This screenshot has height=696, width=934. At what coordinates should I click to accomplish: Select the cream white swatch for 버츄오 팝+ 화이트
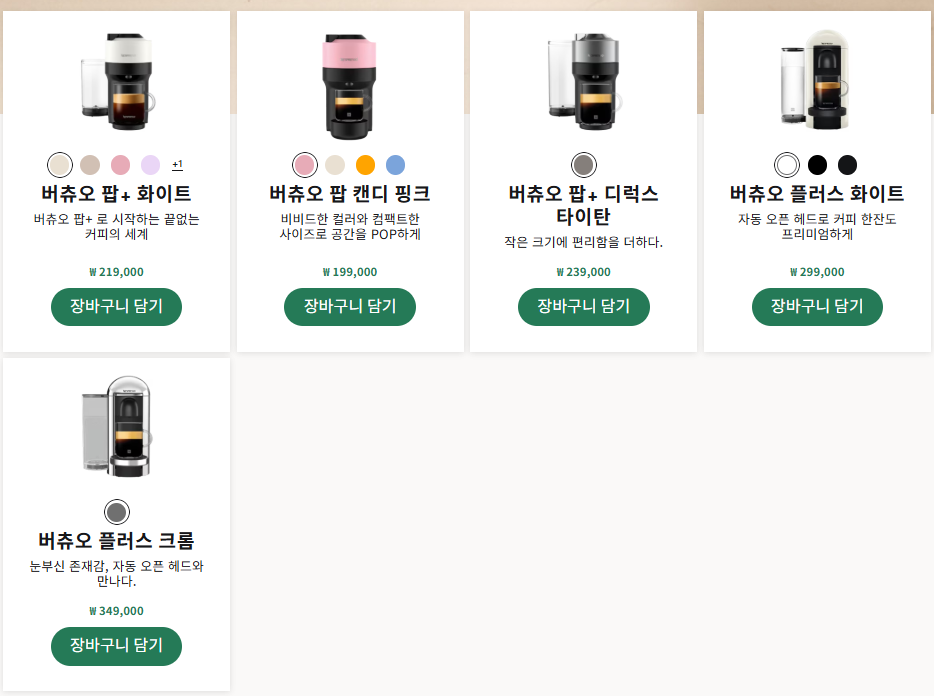[x=60, y=165]
